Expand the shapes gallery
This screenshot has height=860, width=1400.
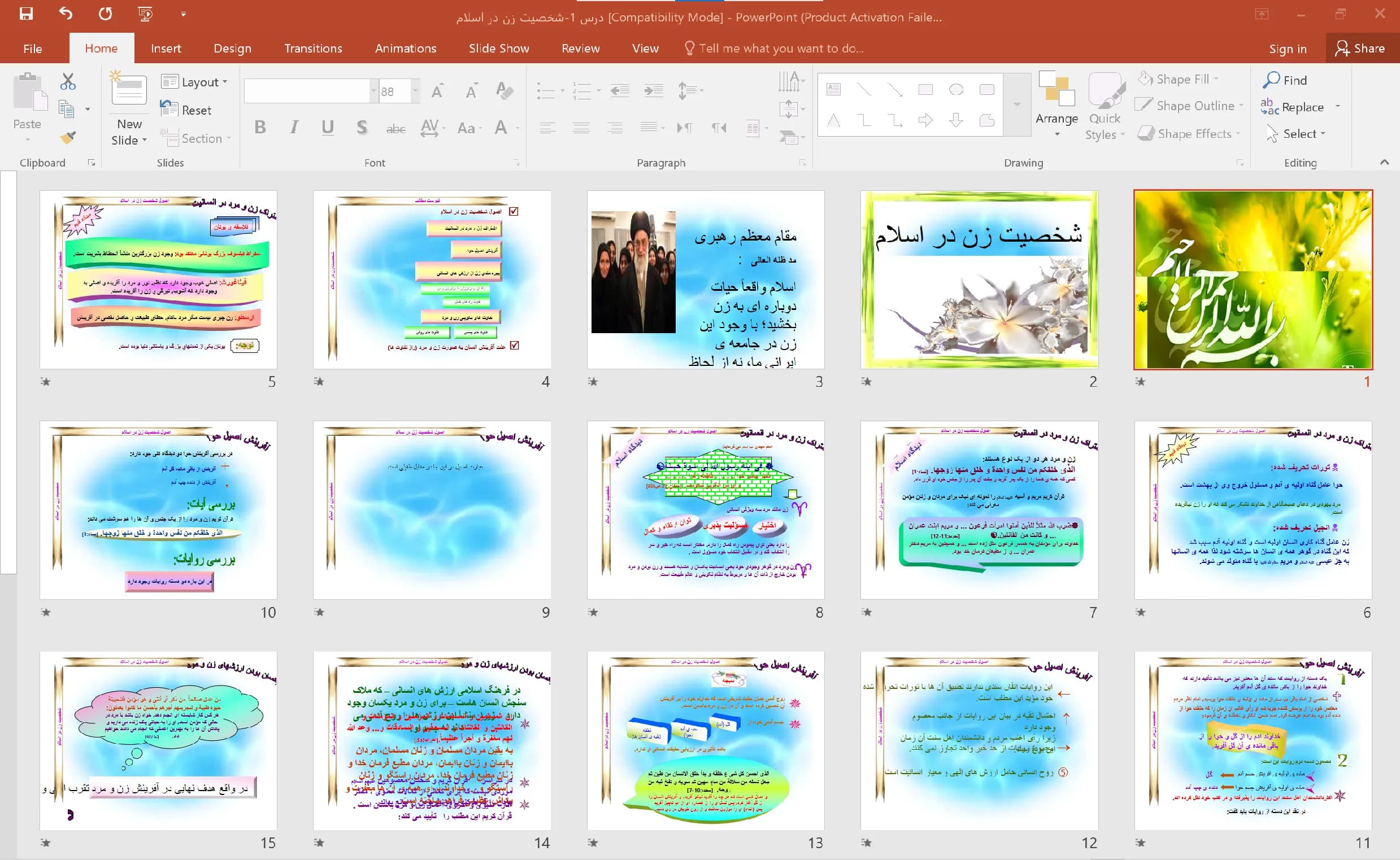[1017, 104]
